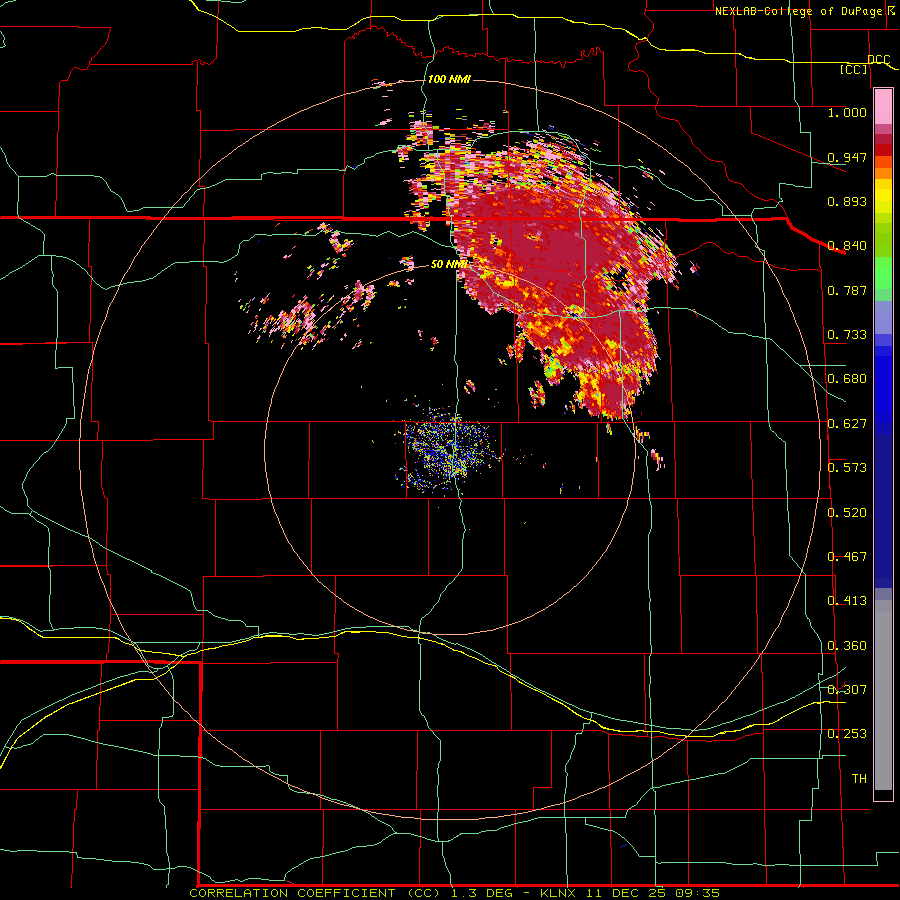Click the 0.360 color scale value
The width and height of the screenshot is (900, 900).
click(847, 646)
